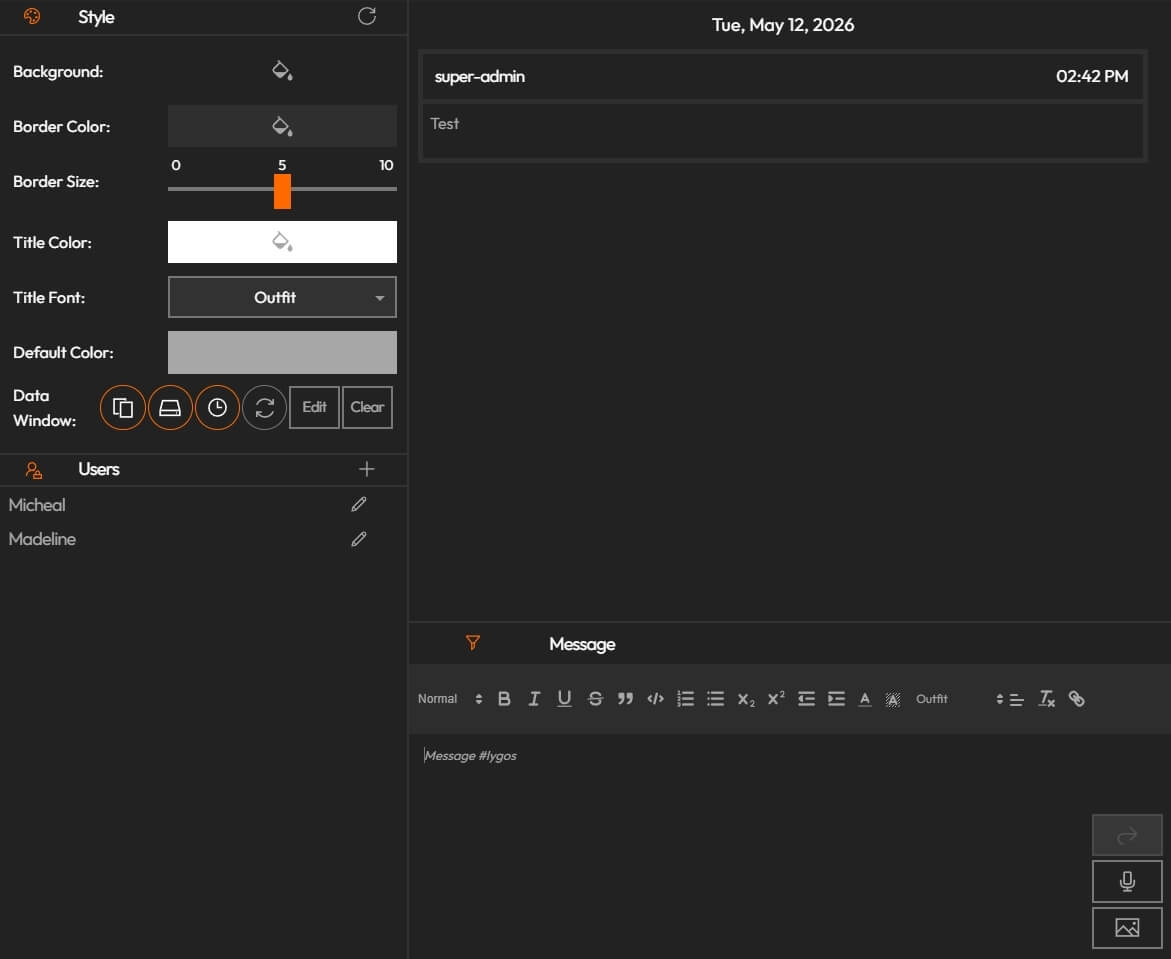Click the microphone record button
The height and width of the screenshot is (959, 1171).
pyautogui.click(x=1127, y=881)
